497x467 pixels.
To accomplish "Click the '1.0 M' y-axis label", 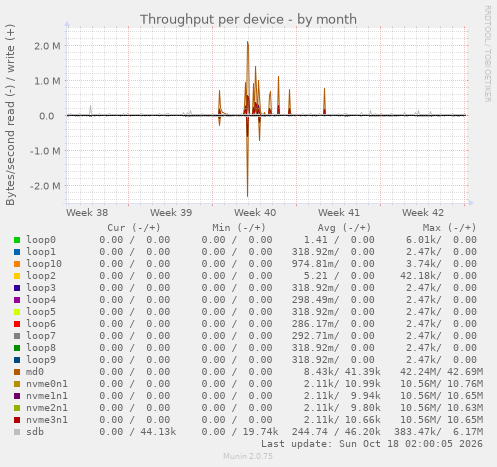I will coord(47,81).
